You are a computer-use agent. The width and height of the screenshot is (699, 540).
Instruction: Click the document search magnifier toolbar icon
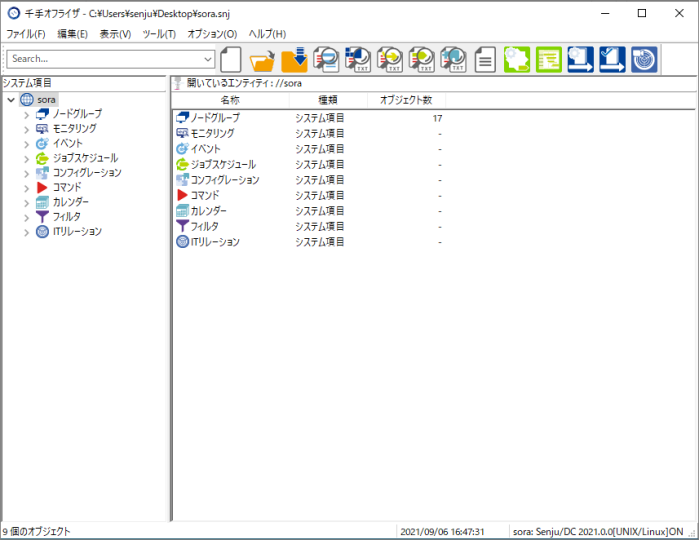pos(326,59)
